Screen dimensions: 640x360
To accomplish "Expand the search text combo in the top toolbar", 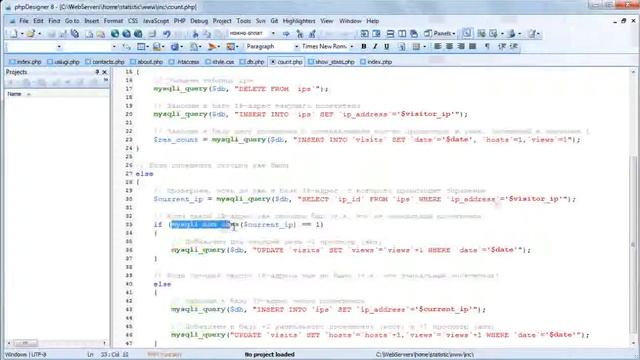I will click(273, 33).
